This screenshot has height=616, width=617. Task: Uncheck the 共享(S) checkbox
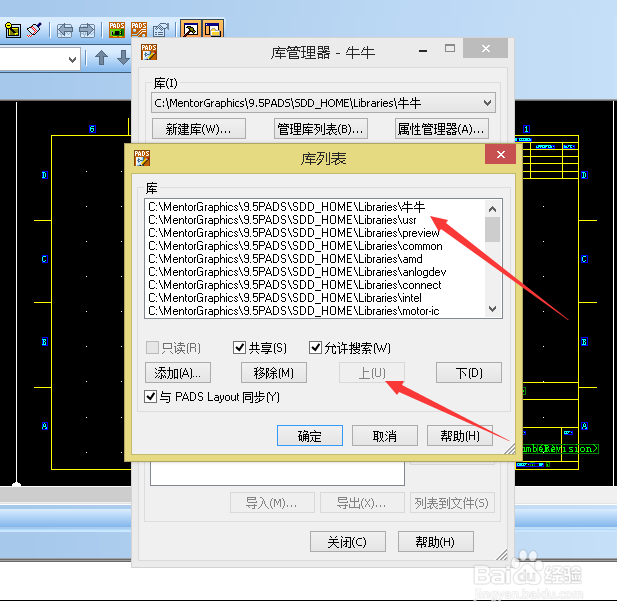(239, 348)
